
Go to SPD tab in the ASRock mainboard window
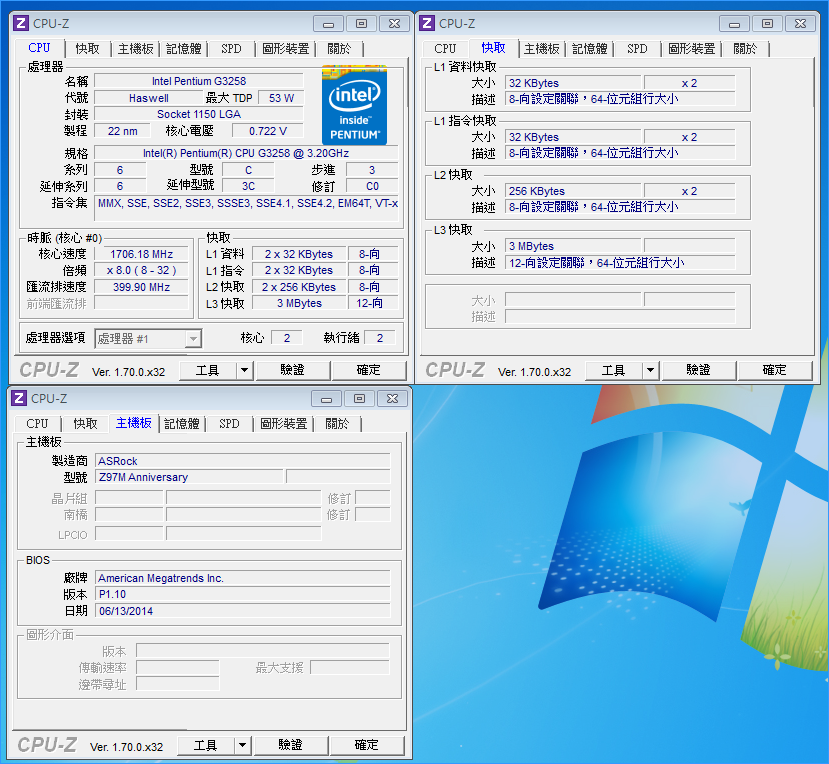[229, 424]
